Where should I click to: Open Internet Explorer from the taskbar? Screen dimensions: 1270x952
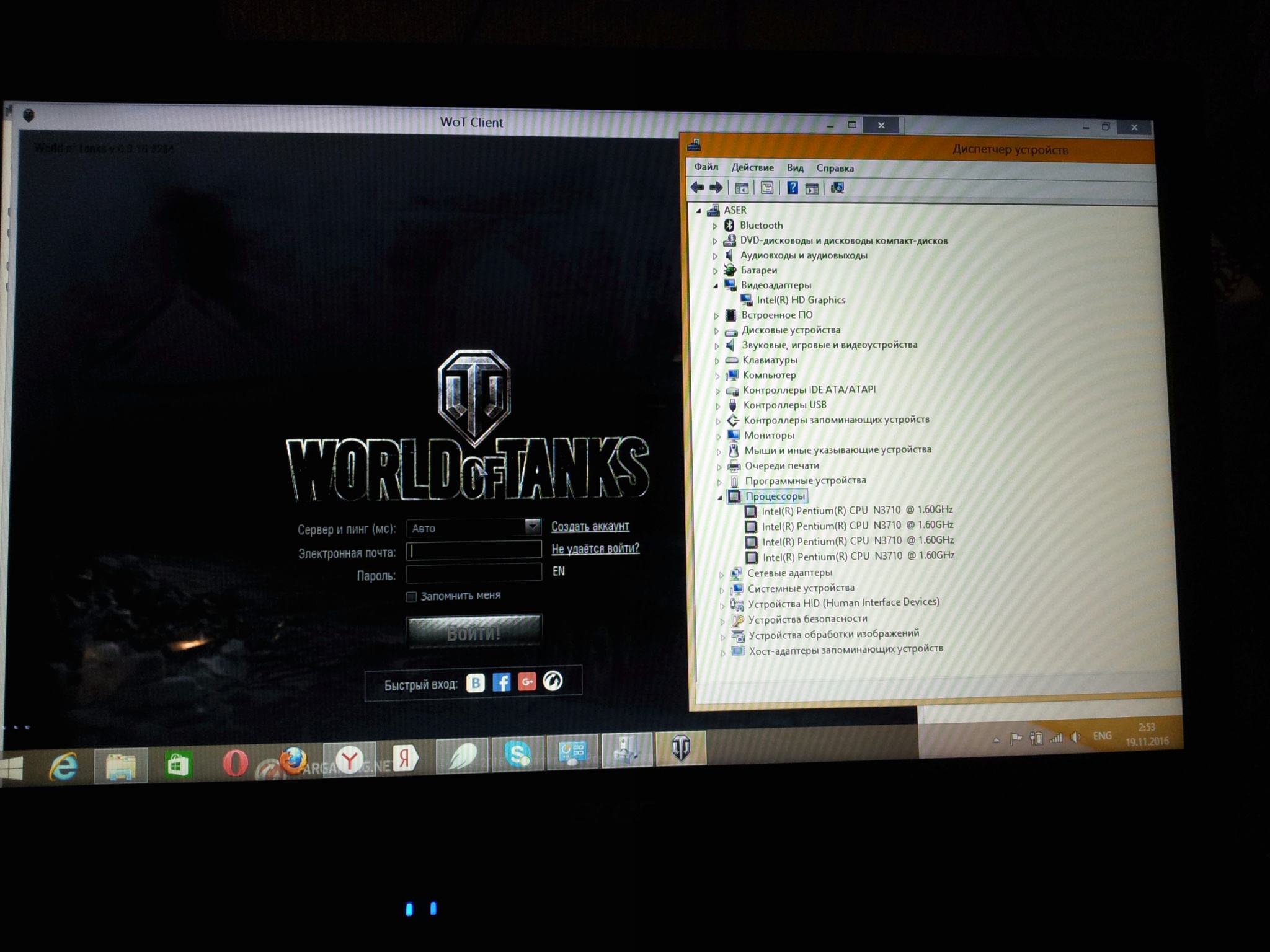tap(64, 767)
